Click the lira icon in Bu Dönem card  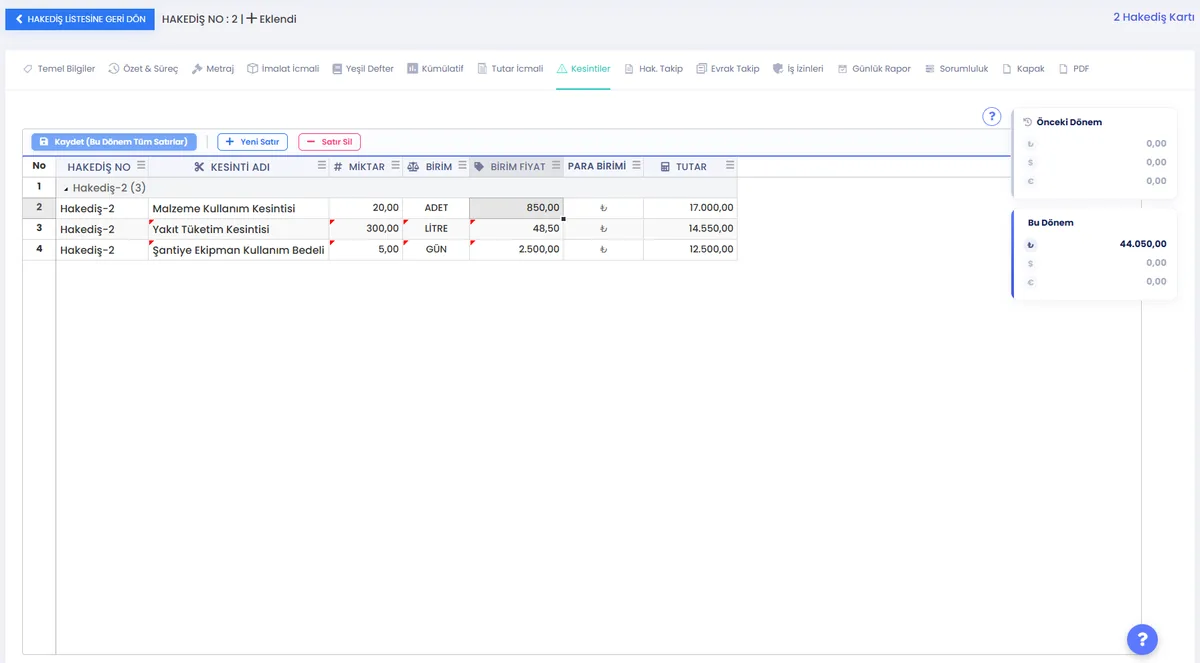pos(1031,244)
